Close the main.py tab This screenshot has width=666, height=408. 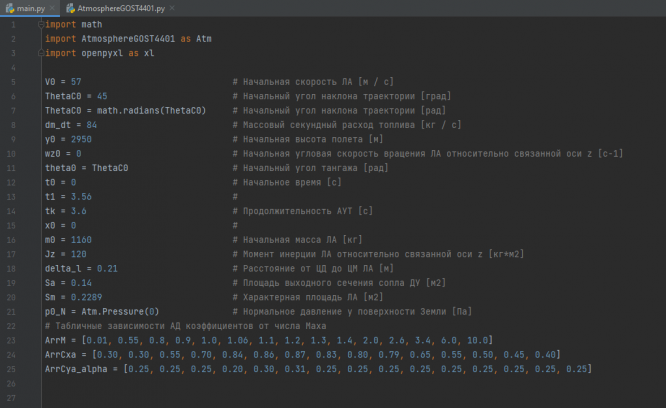coord(52,7)
